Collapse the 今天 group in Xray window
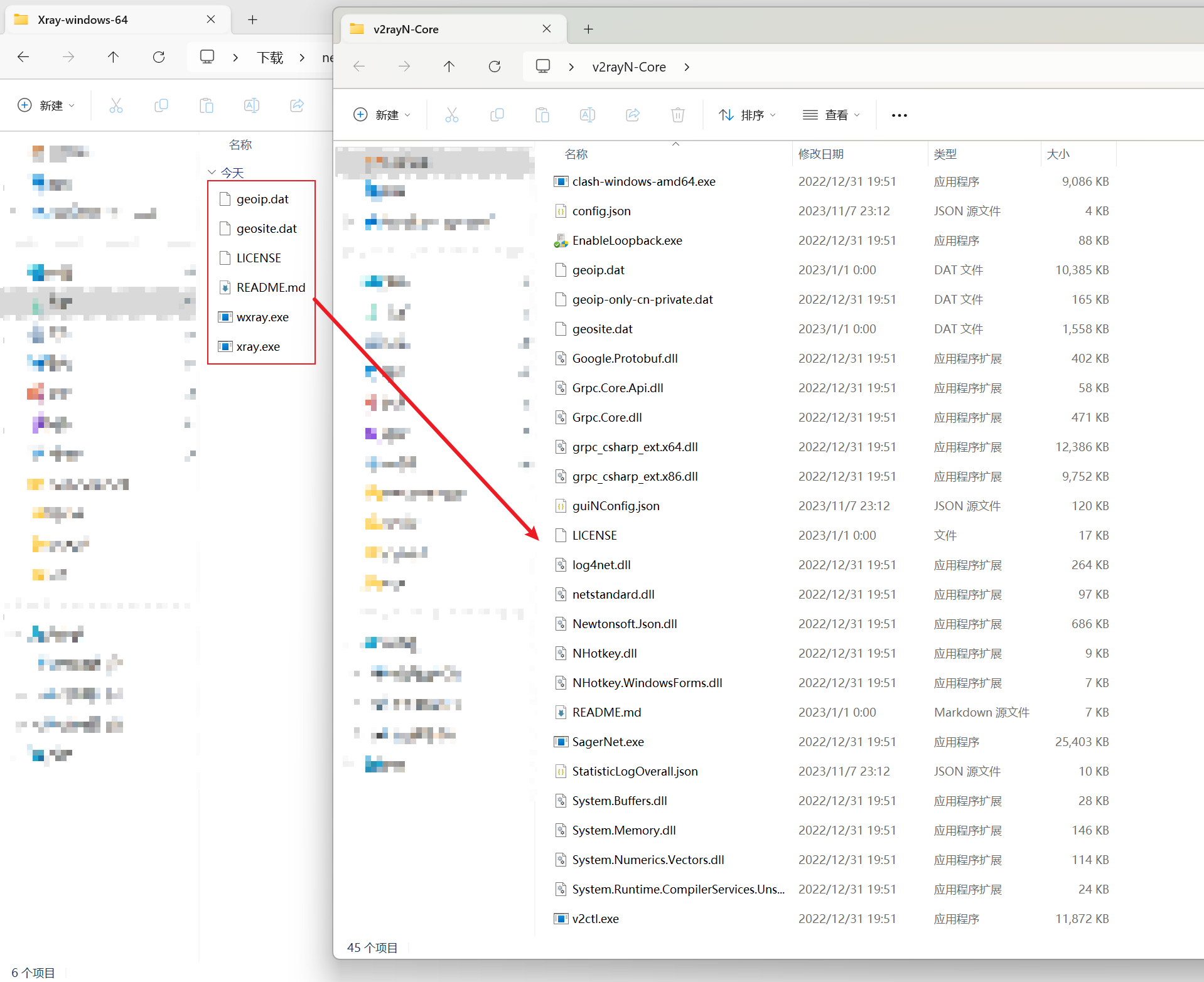Viewport: 1204px width, 982px height. (x=212, y=172)
